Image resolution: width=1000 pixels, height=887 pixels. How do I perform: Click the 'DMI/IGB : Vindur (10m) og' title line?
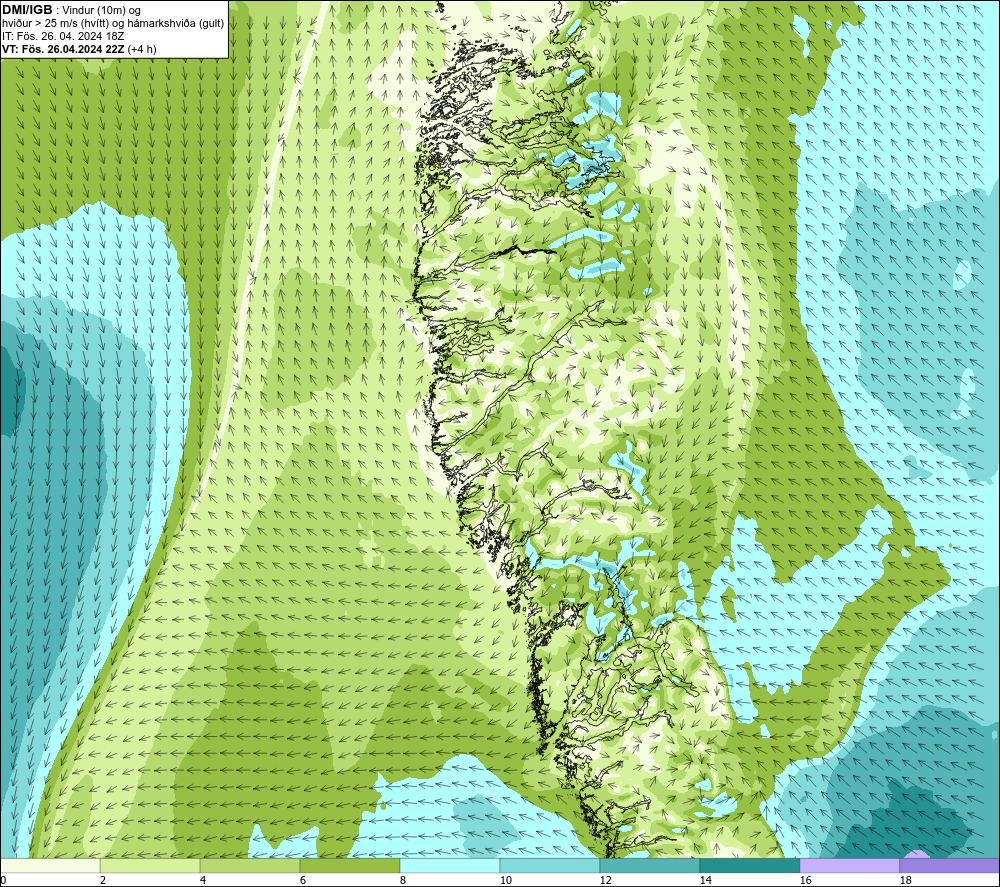tap(71, 10)
